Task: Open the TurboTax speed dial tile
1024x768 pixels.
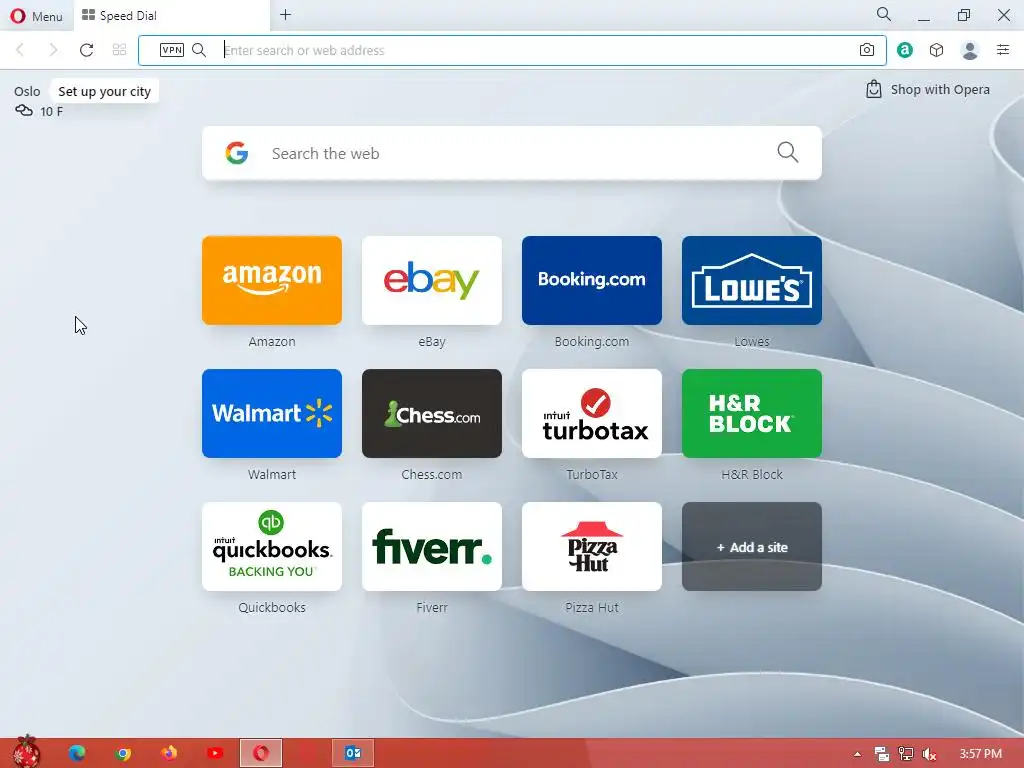Action: click(592, 413)
